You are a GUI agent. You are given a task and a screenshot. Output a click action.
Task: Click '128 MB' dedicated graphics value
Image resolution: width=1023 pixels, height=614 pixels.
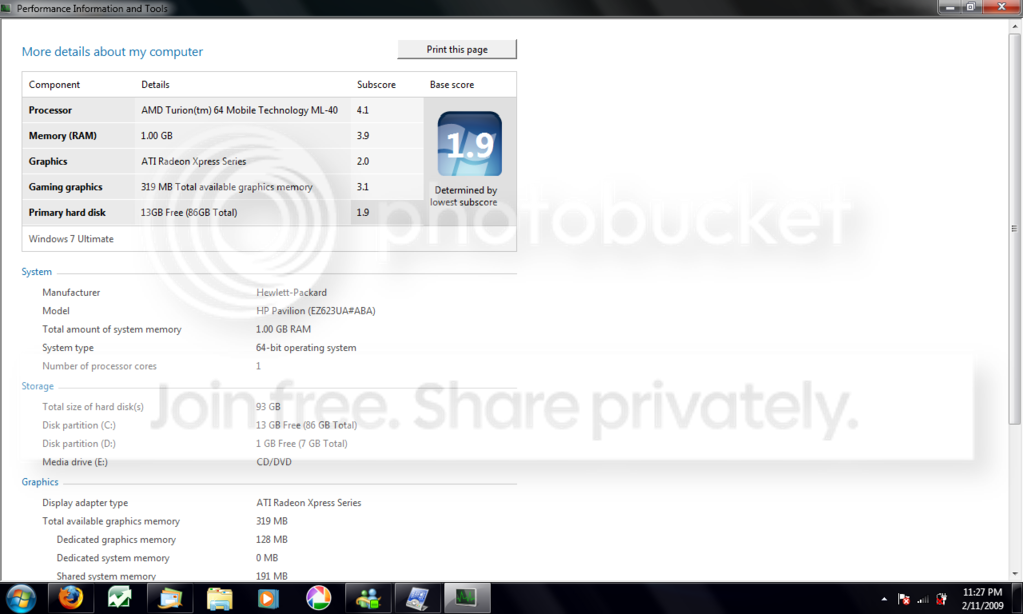(x=272, y=540)
